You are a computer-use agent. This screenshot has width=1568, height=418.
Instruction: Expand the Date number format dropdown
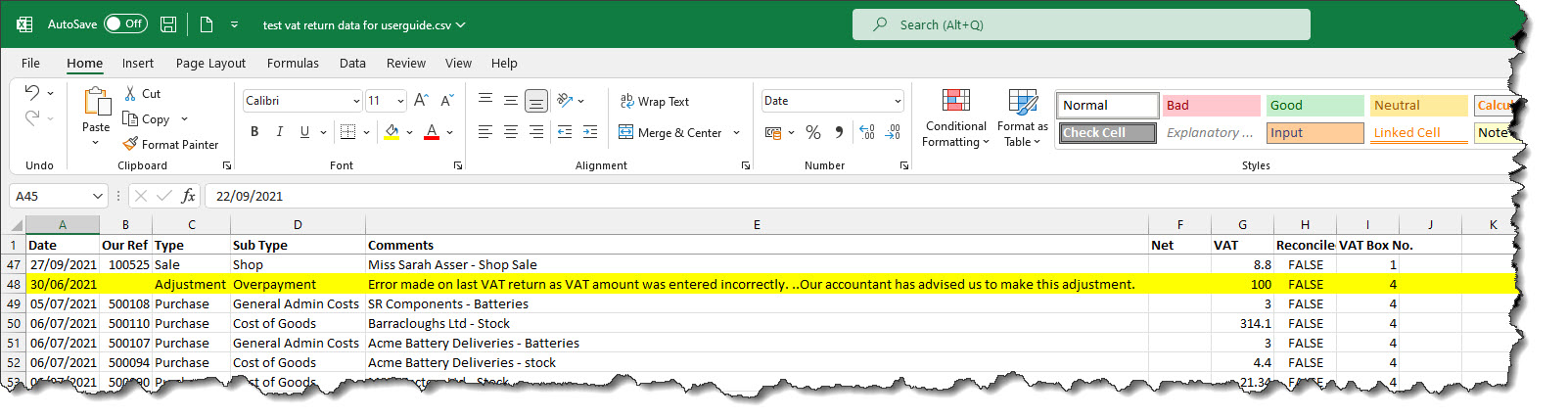pyautogui.click(x=897, y=101)
